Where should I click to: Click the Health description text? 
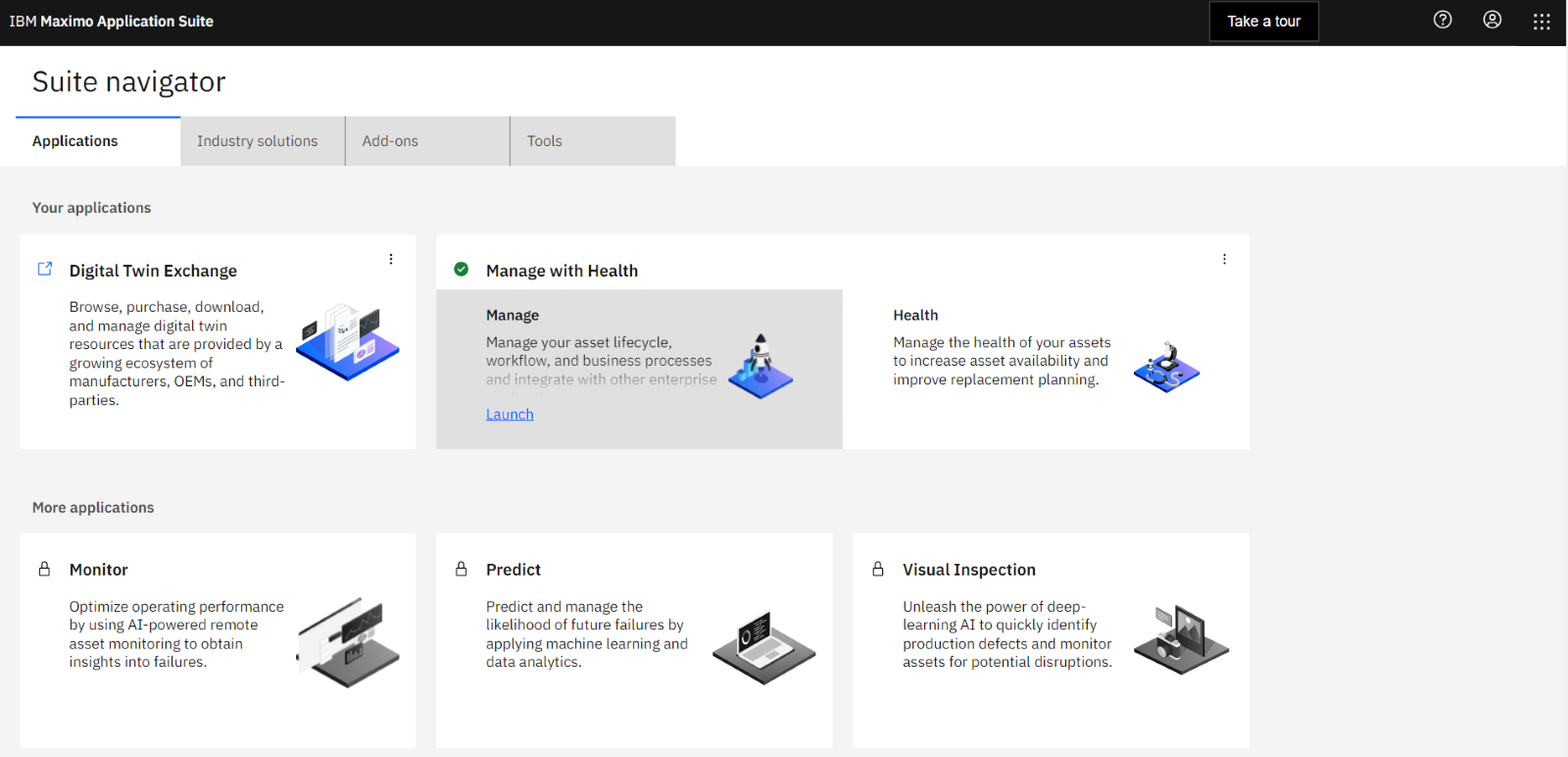[1002, 361]
